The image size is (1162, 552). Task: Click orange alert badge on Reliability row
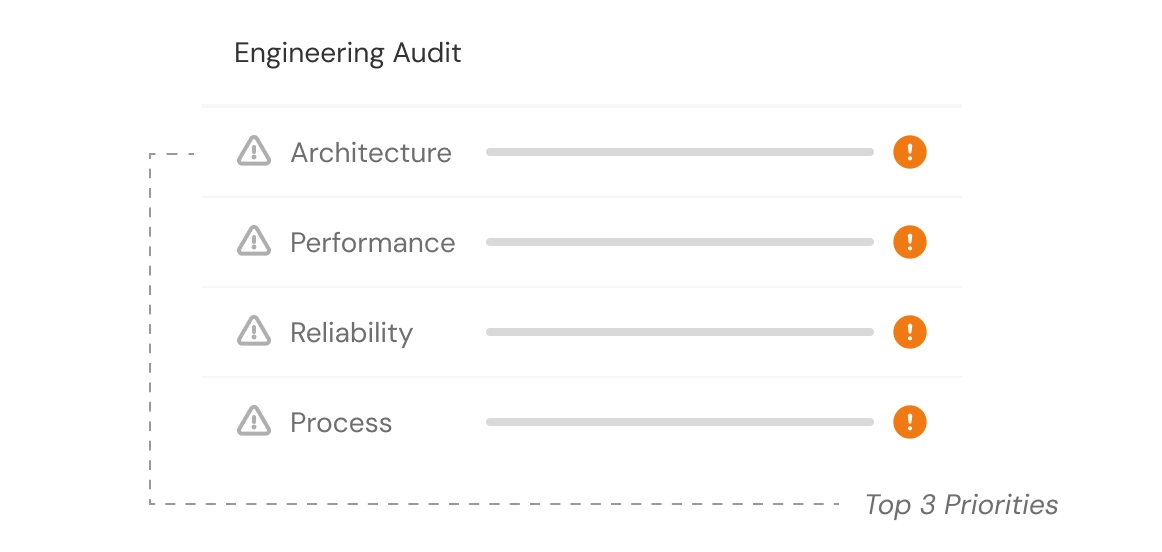tap(909, 332)
